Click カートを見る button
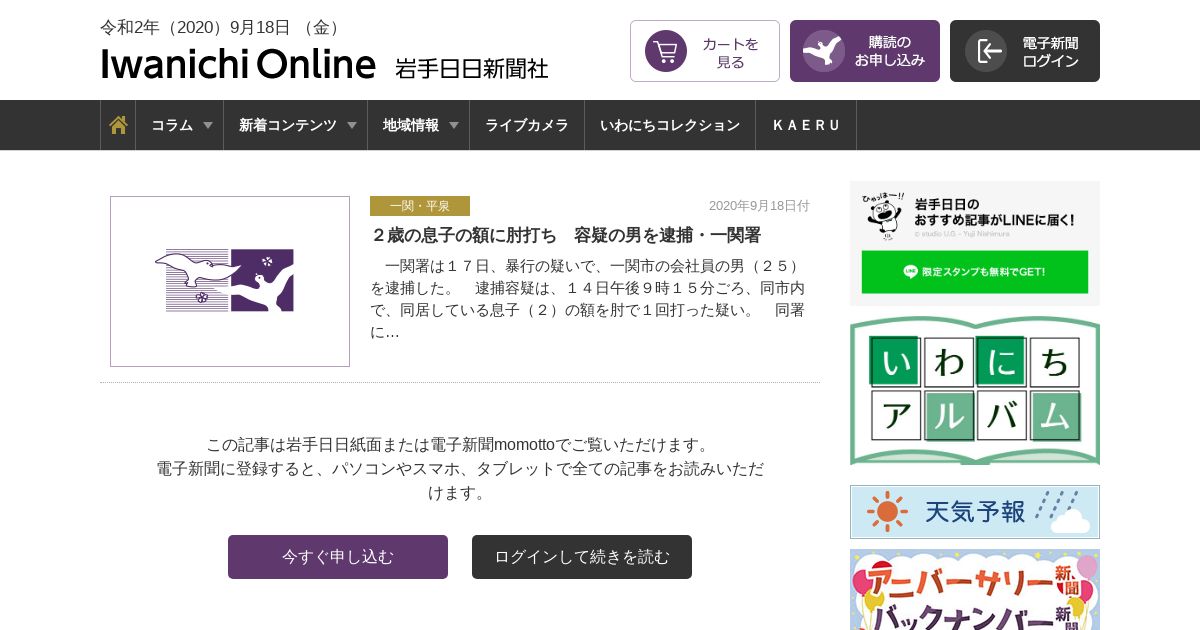 (x=705, y=51)
